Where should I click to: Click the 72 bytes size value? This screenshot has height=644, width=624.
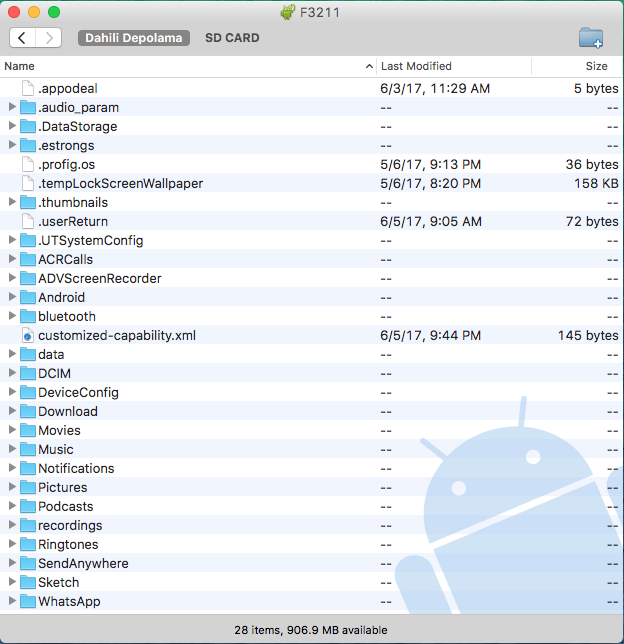coord(592,222)
